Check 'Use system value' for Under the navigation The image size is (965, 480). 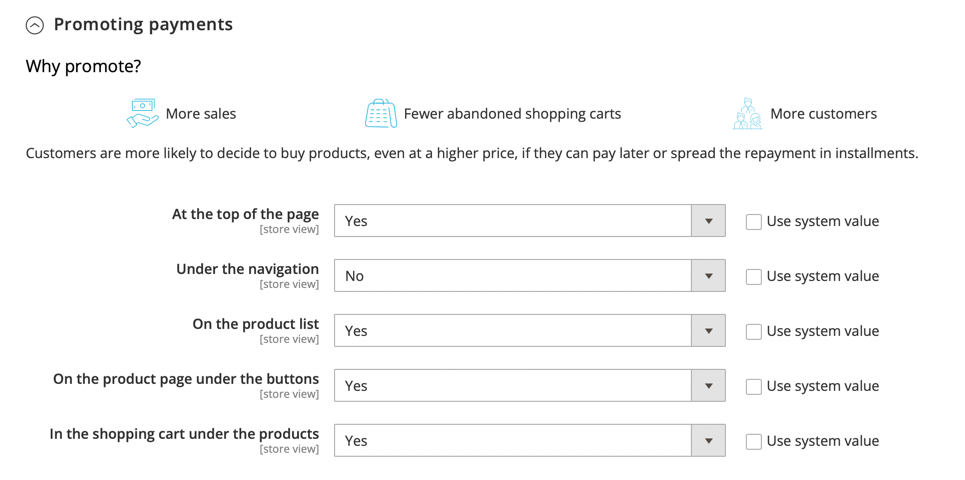pos(754,277)
